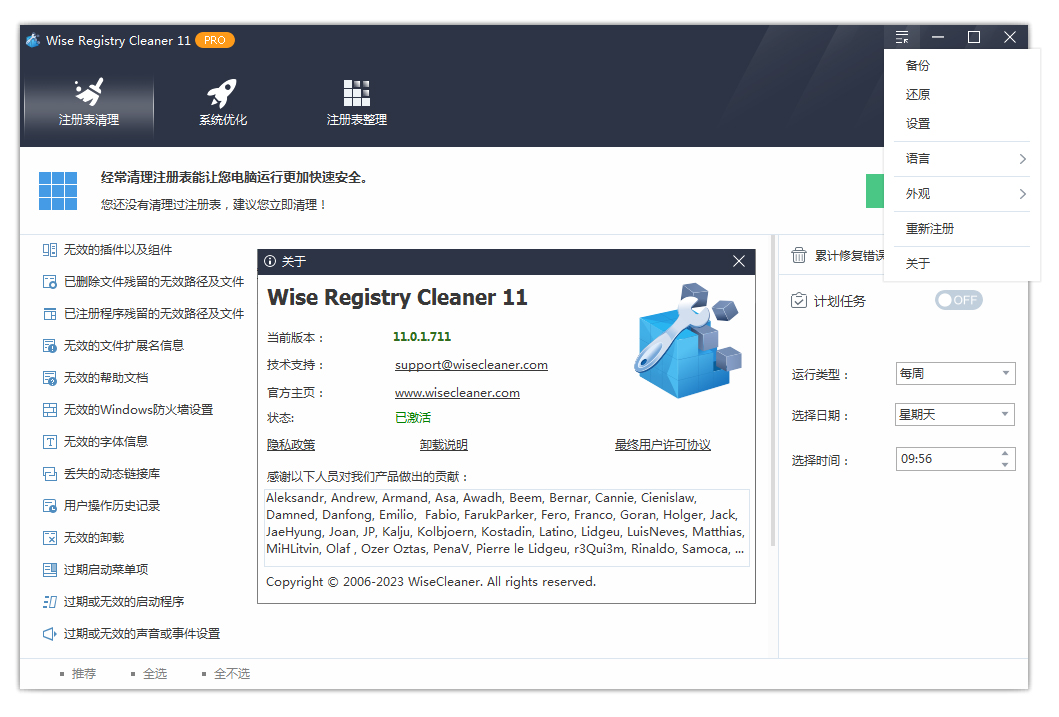This screenshot has width=1059, height=717.
Task: Select 重新注册 menu entry
Action: (929, 229)
